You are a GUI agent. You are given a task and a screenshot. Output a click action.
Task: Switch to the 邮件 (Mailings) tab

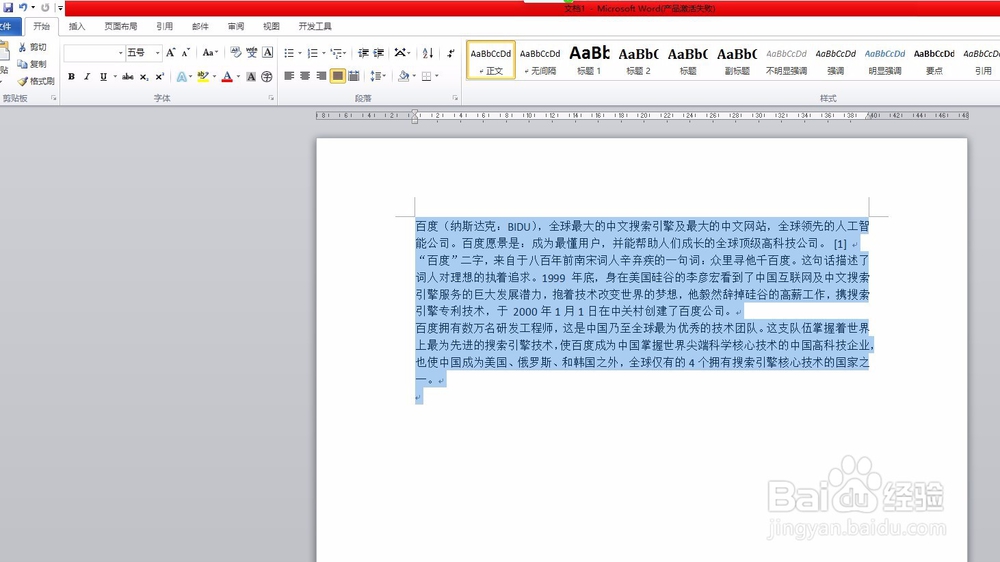point(200,26)
